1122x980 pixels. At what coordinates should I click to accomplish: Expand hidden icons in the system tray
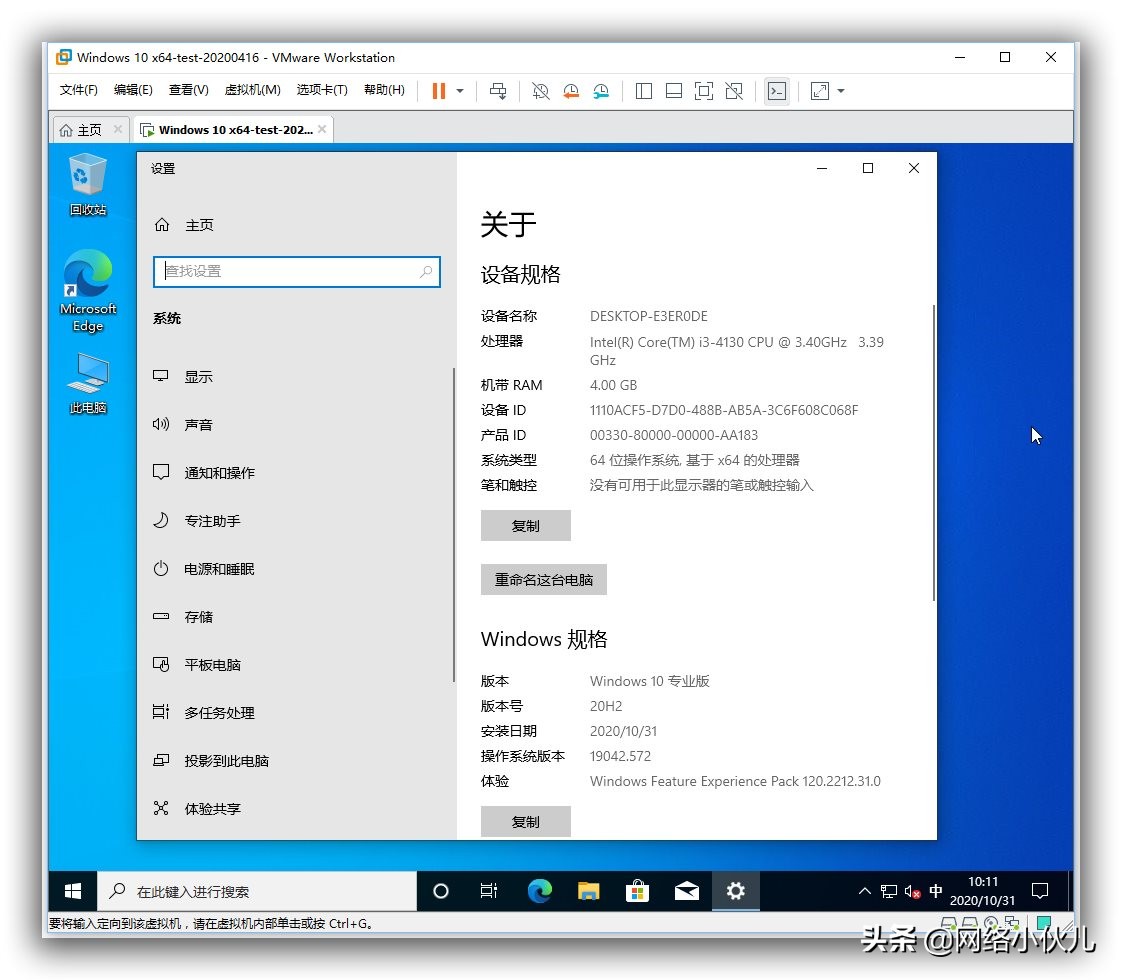[863, 891]
